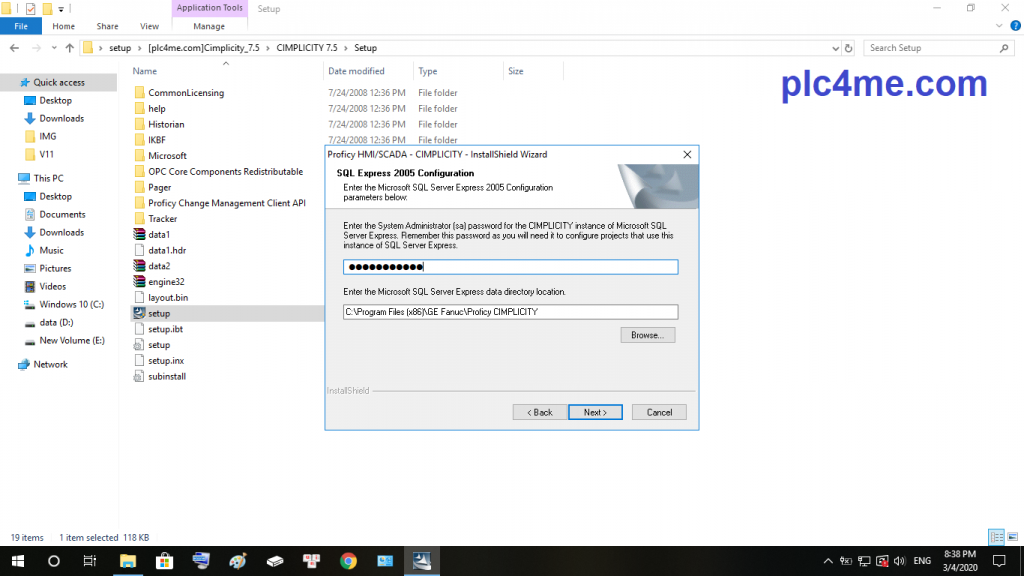Screen dimensions: 1024x576
Task: Click the Explorer refresh button
Action: (x=849, y=48)
